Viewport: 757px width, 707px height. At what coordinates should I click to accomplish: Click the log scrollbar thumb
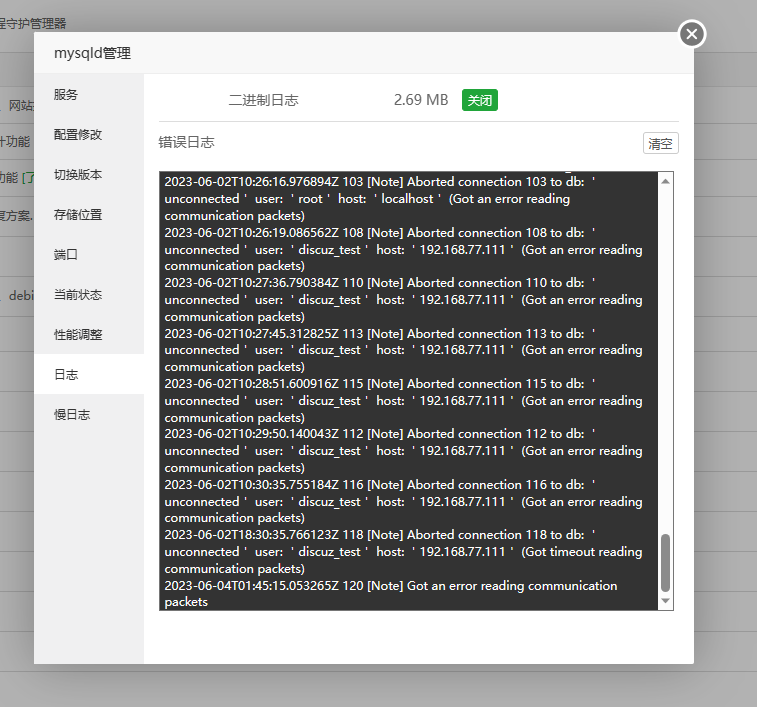point(665,563)
